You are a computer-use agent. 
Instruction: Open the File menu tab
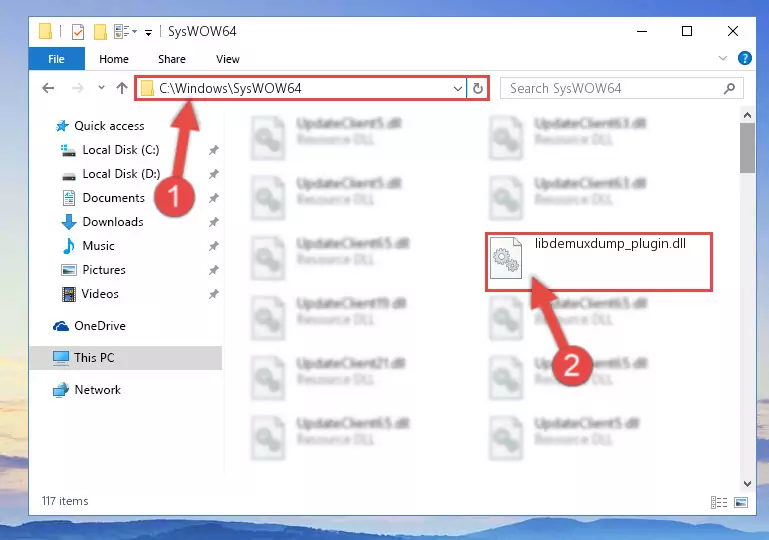click(56, 59)
